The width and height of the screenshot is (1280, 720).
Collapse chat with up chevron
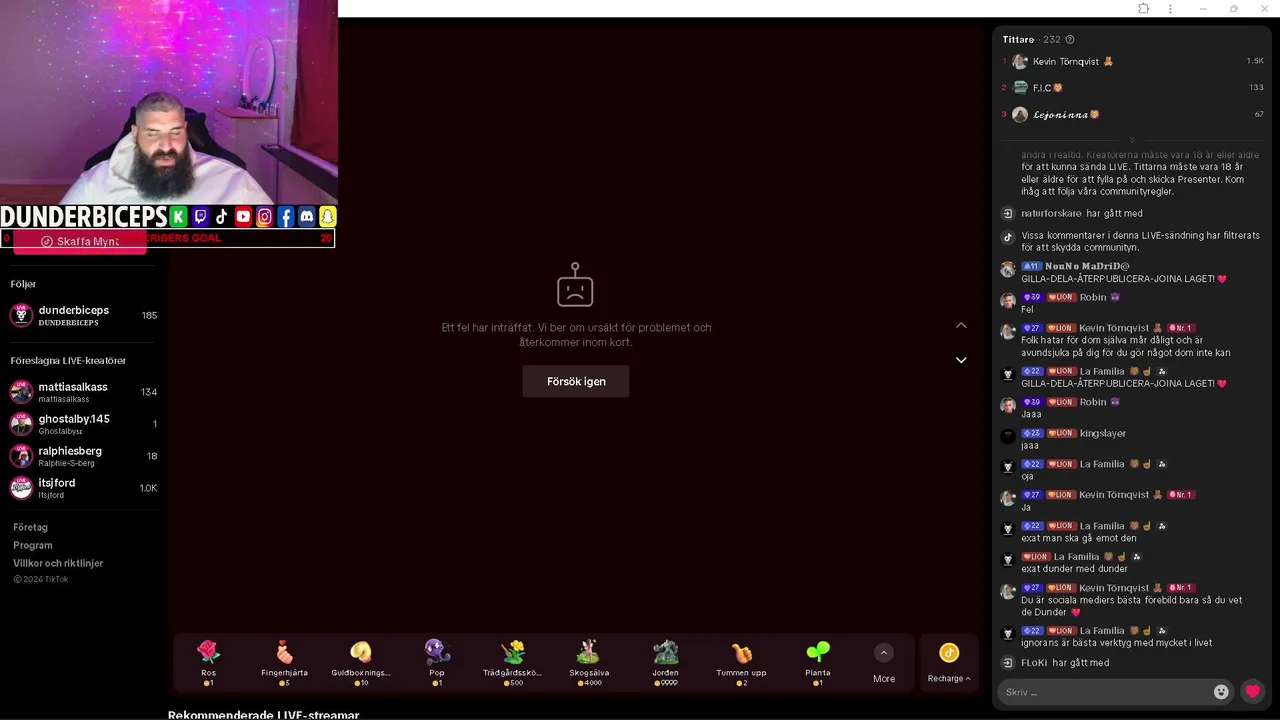click(961, 325)
